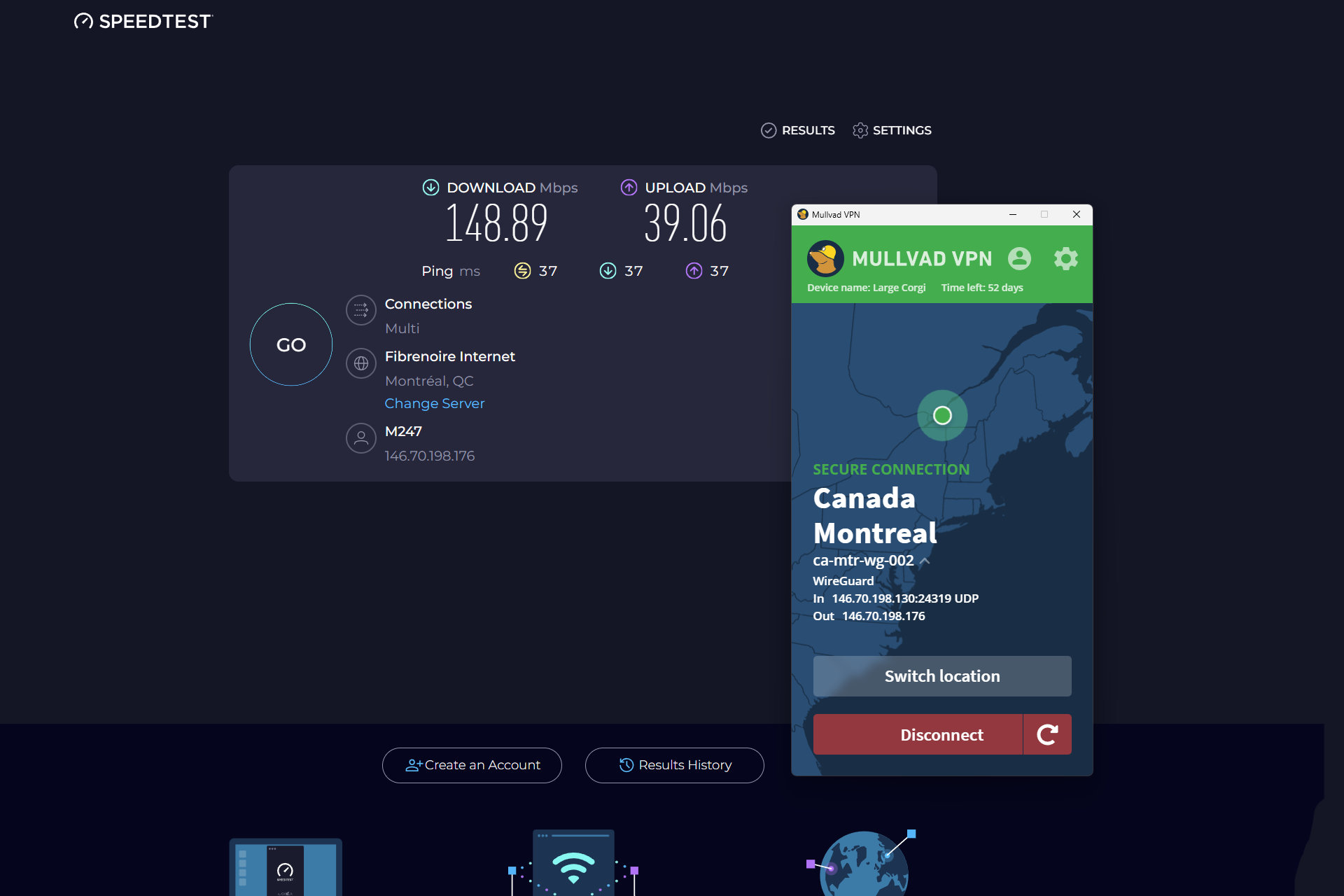Image resolution: width=1344 pixels, height=896 pixels.
Task: Click the Mullvad VPN logo icon
Action: pos(825,258)
